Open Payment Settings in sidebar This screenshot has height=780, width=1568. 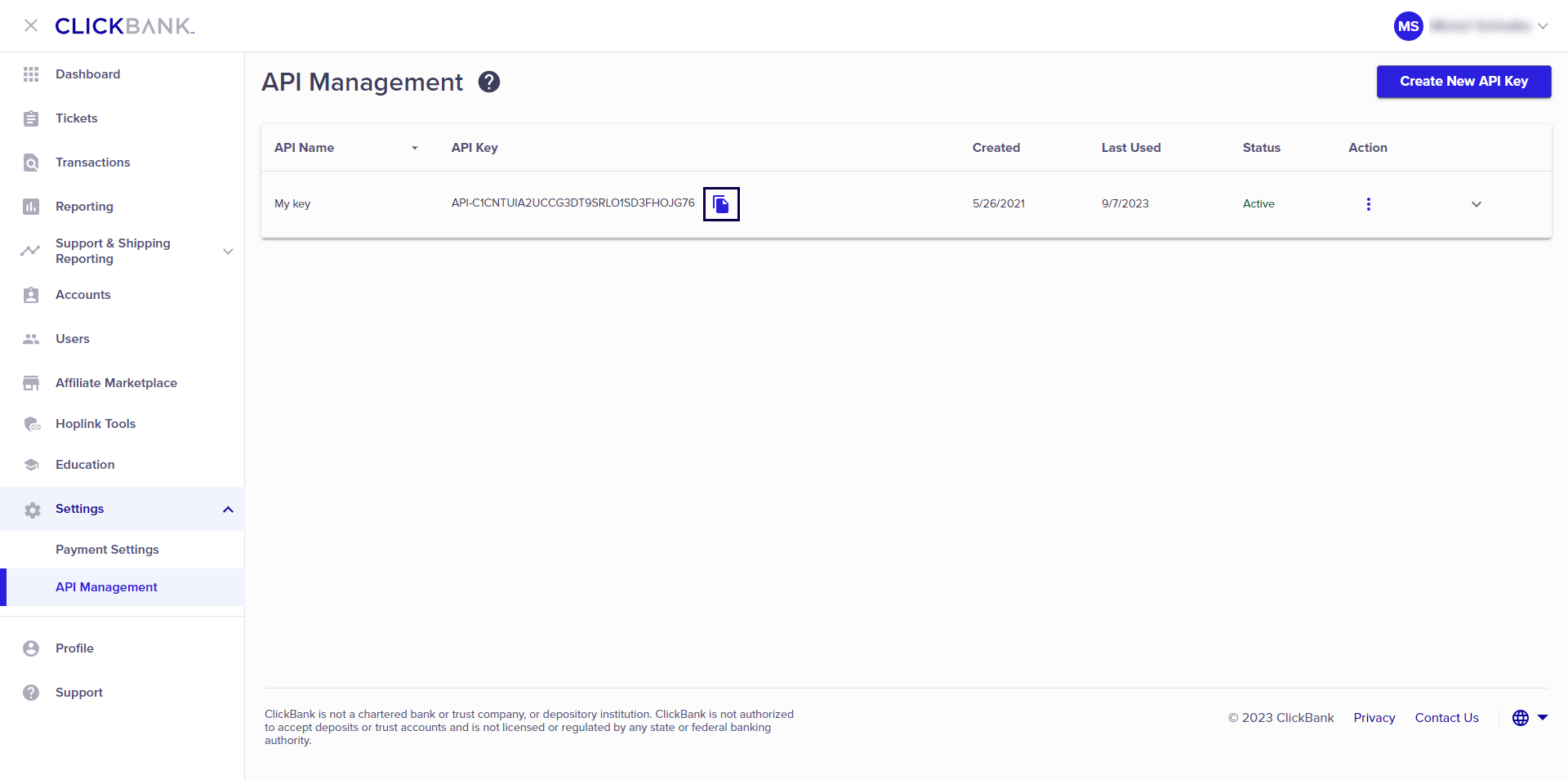[107, 550]
